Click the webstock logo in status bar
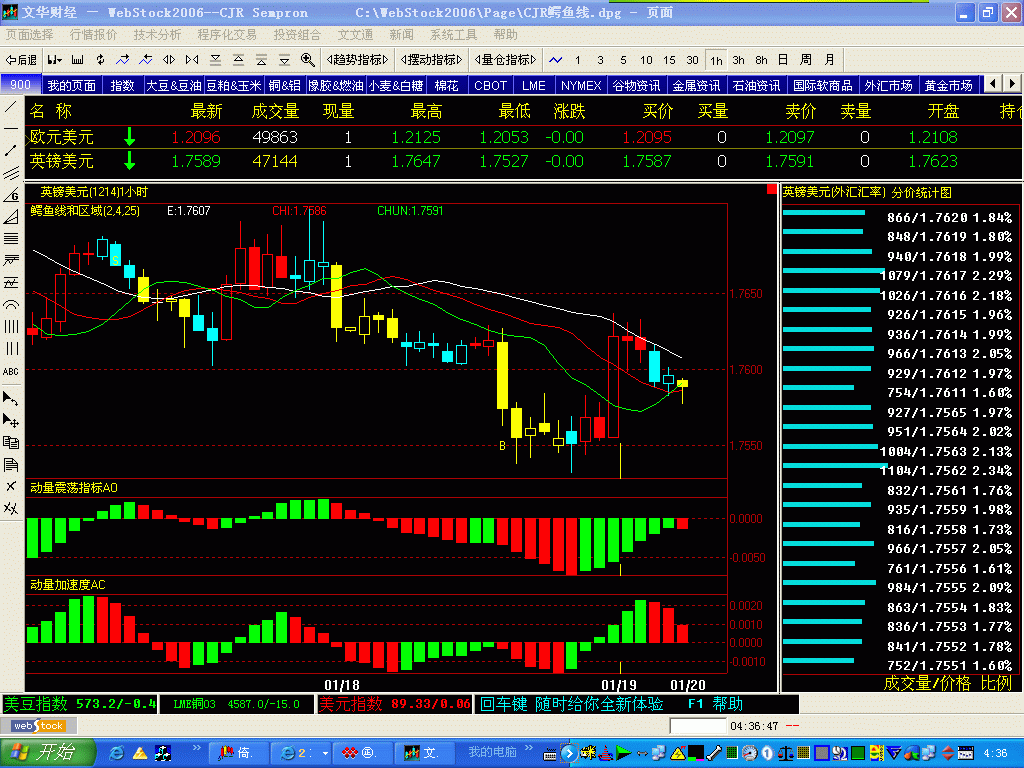 click(39, 726)
